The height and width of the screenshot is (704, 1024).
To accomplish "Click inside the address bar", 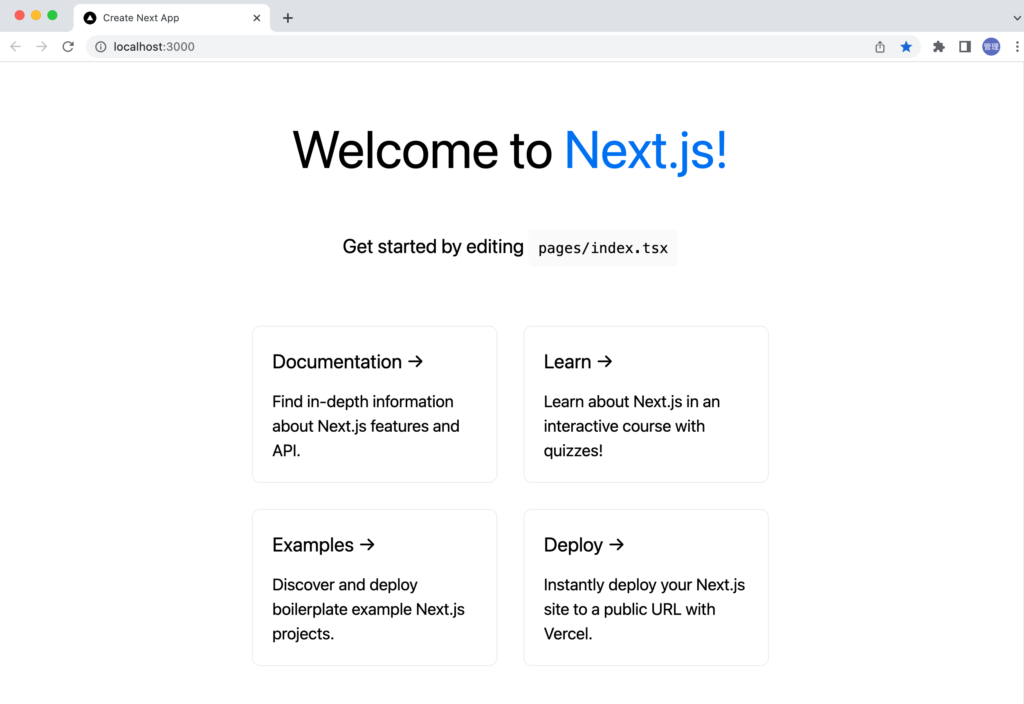I will point(300,46).
